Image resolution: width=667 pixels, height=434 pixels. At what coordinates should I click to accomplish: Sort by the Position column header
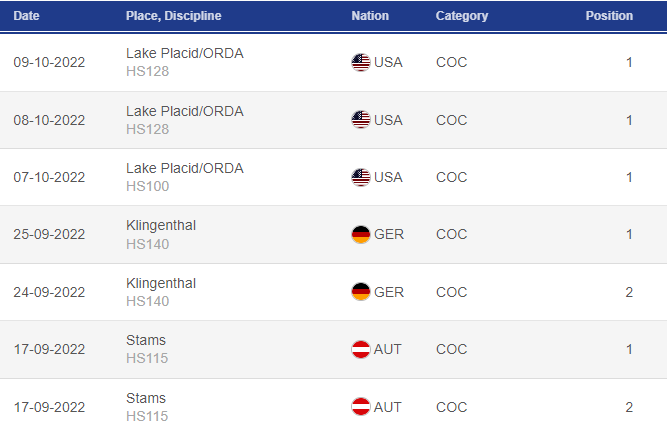(x=609, y=16)
